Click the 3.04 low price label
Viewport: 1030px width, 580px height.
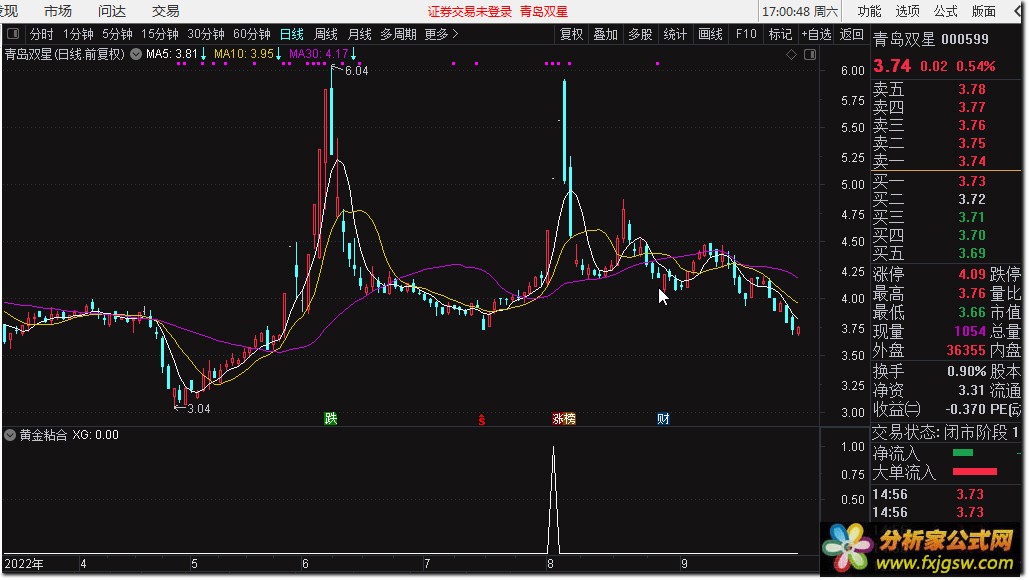pyautogui.click(x=198, y=409)
